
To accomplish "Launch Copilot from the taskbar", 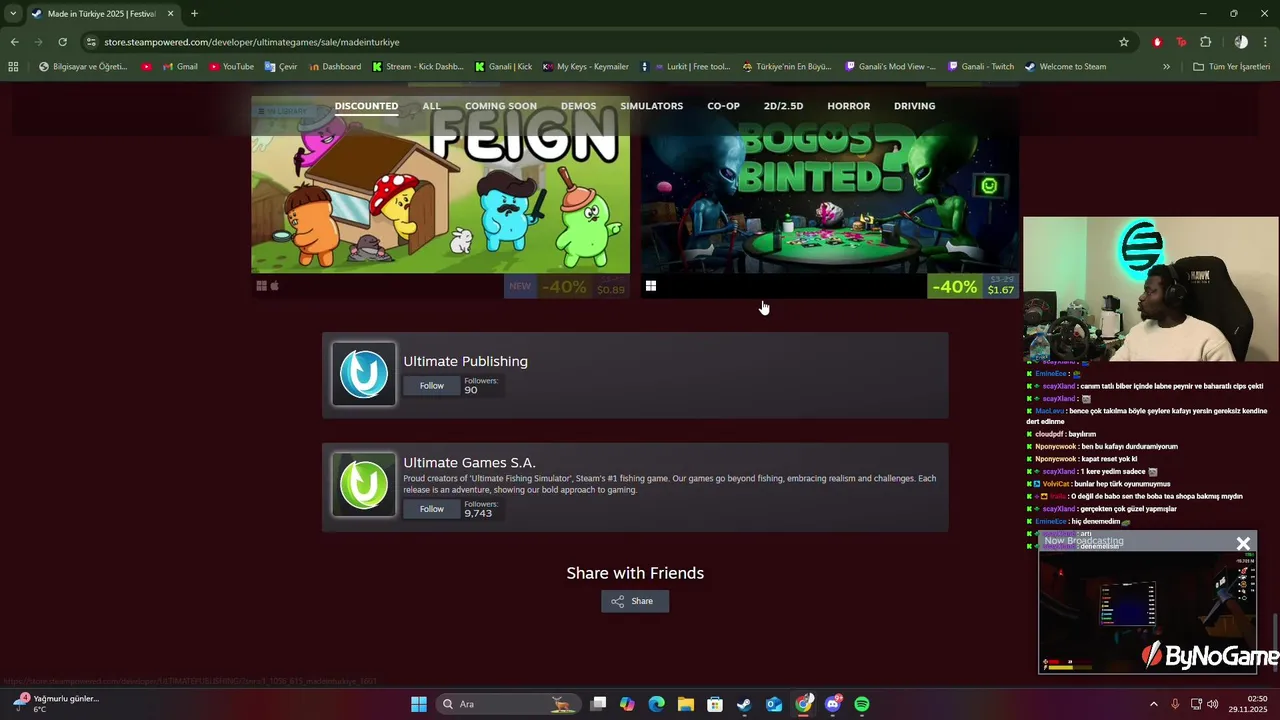I will 627,704.
